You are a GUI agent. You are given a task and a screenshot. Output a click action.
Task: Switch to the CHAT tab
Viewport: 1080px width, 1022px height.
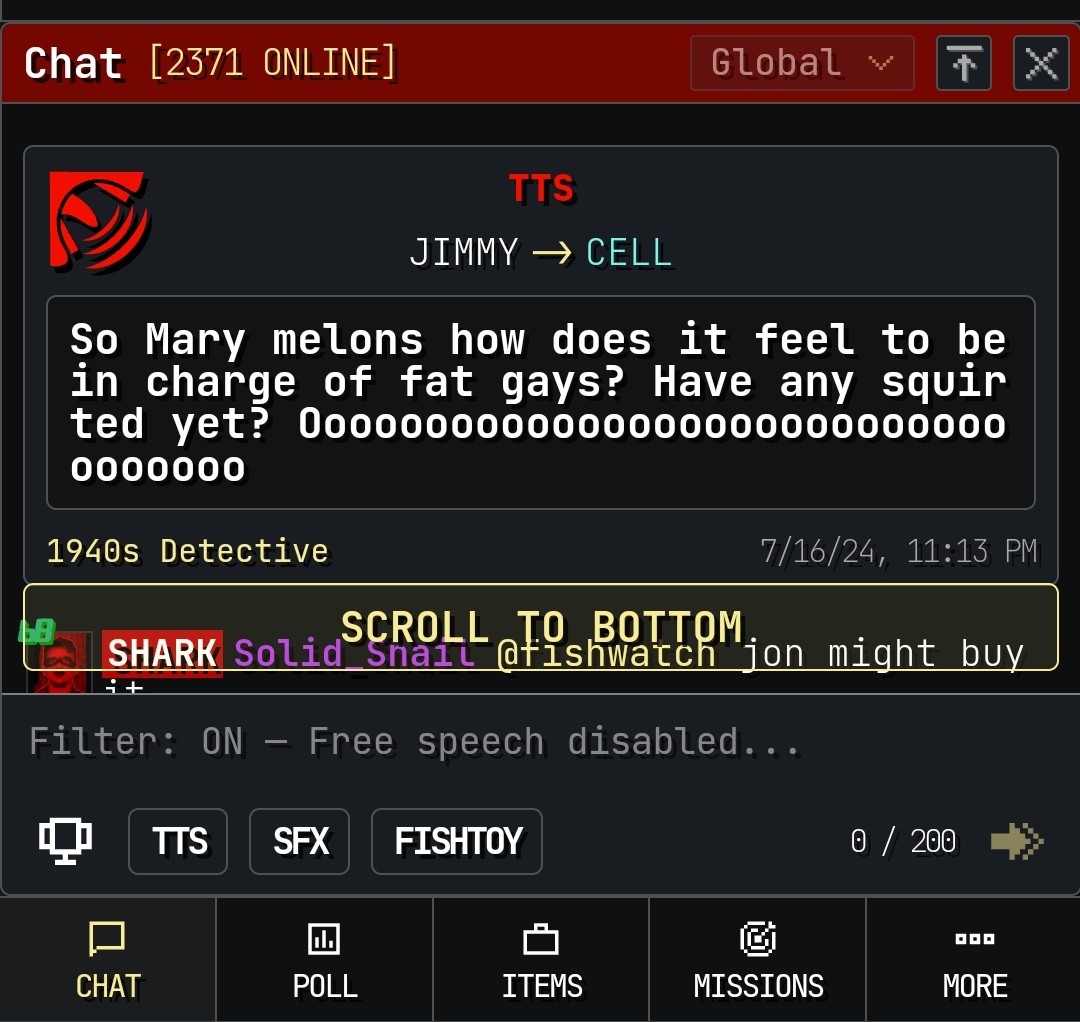click(108, 960)
